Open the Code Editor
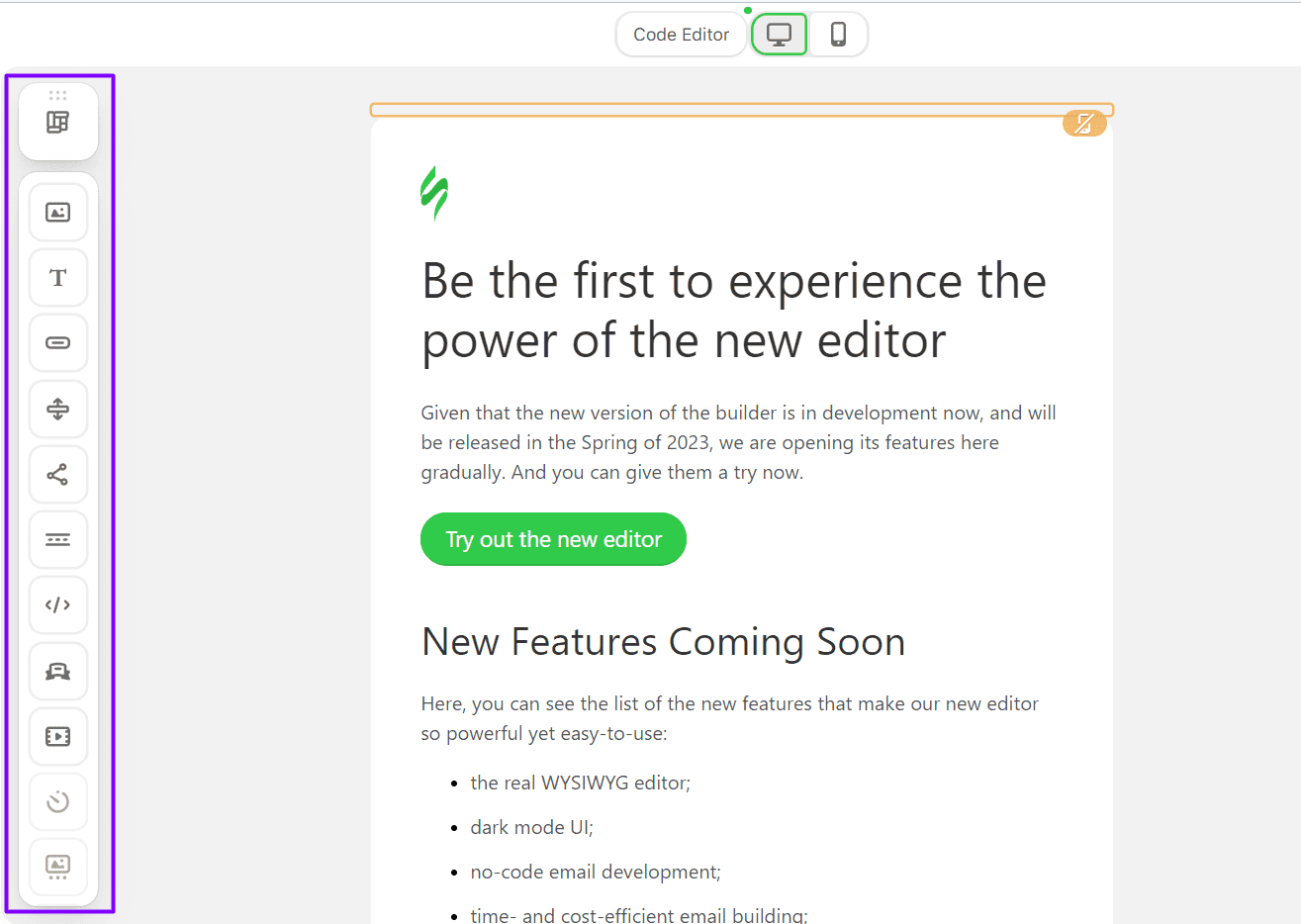 pyautogui.click(x=681, y=35)
